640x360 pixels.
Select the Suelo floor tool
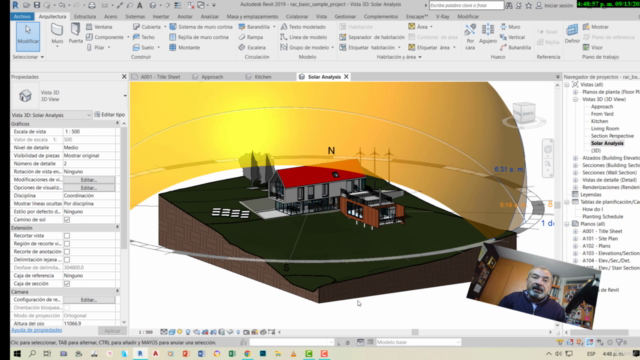(x=144, y=47)
